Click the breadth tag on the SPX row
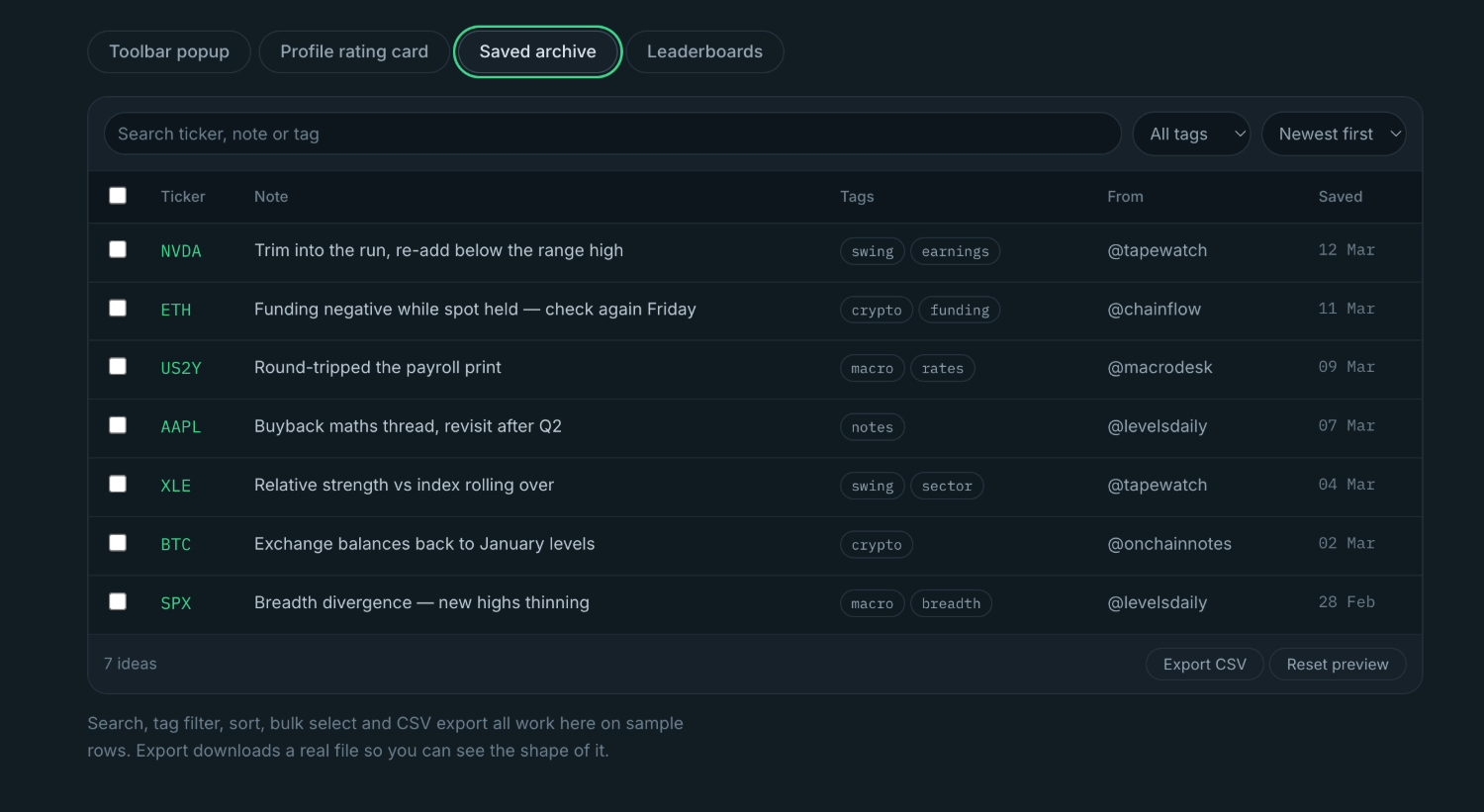 951,603
